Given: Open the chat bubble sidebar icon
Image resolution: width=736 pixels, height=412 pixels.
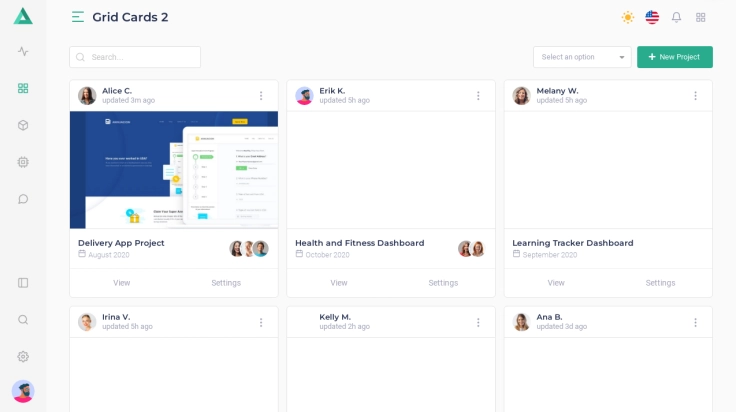Looking at the screenshot, I should pyautogui.click(x=23, y=199).
